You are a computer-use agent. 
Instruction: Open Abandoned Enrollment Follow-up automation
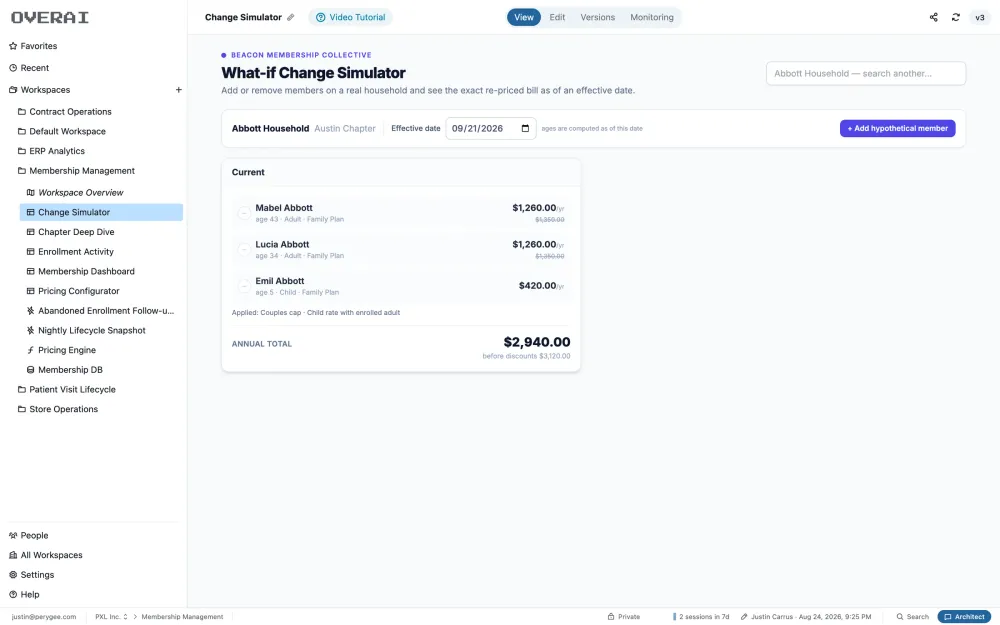101,311
